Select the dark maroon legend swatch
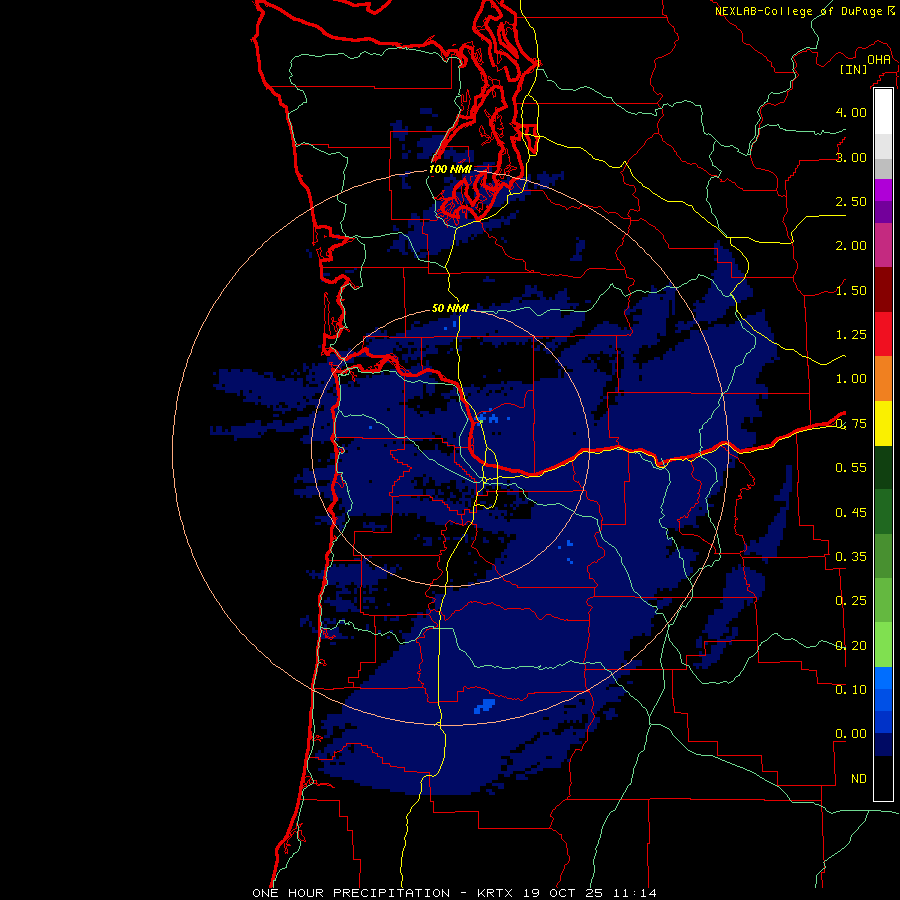Image resolution: width=900 pixels, height=900 pixels. (x=883, y=290)
